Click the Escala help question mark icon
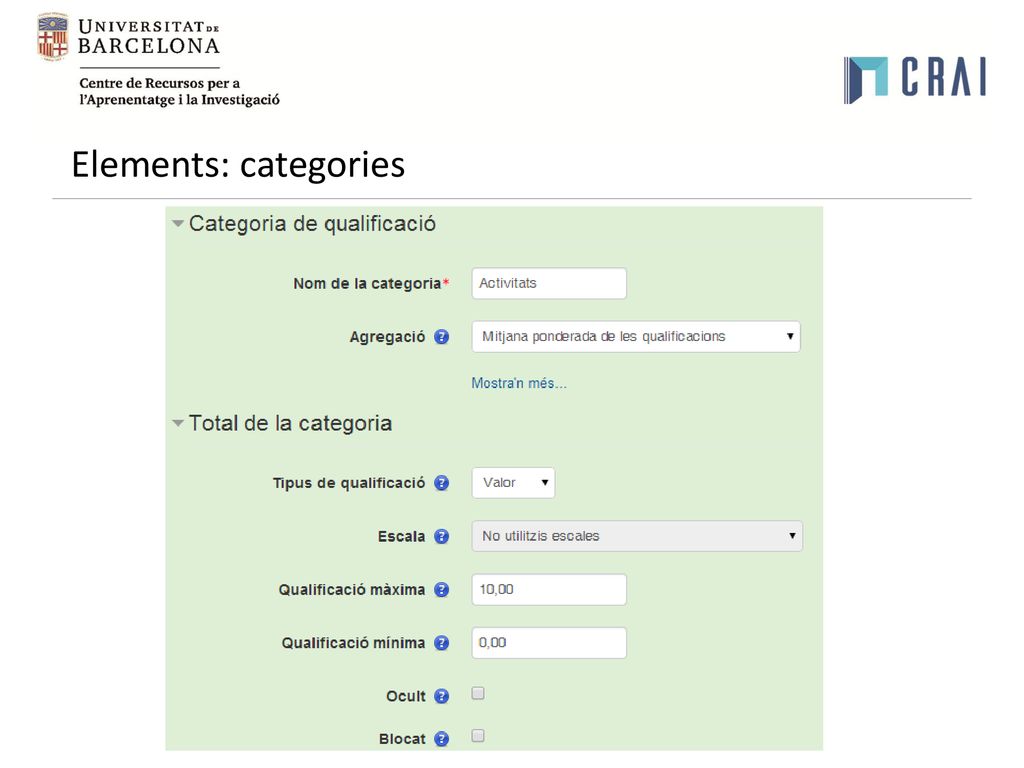1024x768 pixels. (x=441, y=537)
